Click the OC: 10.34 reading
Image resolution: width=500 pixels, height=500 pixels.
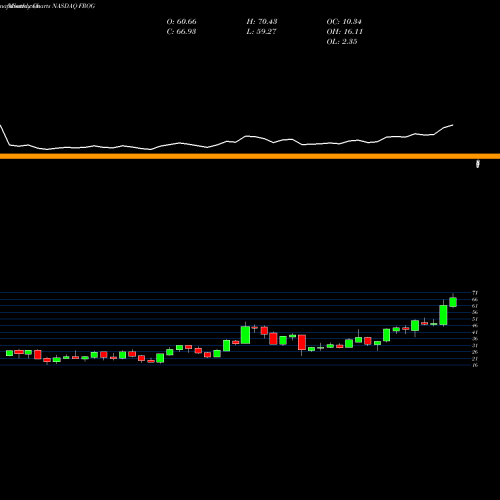tap(344, 22)
